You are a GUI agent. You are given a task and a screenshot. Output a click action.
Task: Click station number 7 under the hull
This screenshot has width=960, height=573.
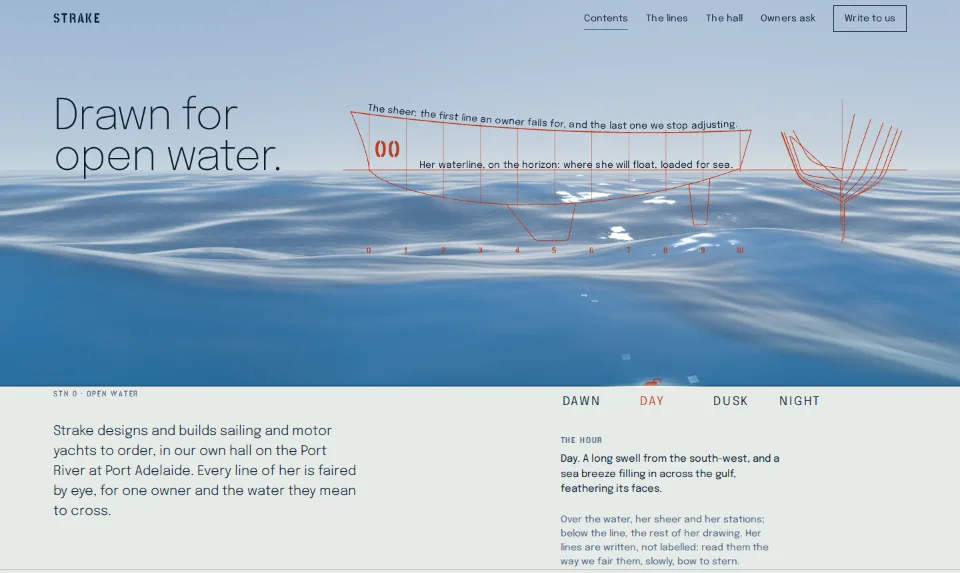point(628,250)
